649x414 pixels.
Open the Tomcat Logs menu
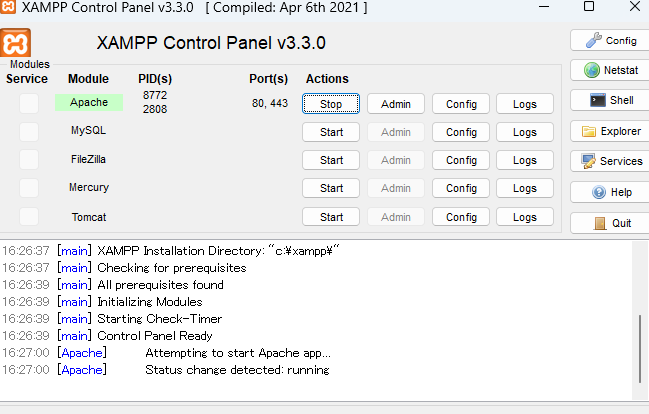525,217
